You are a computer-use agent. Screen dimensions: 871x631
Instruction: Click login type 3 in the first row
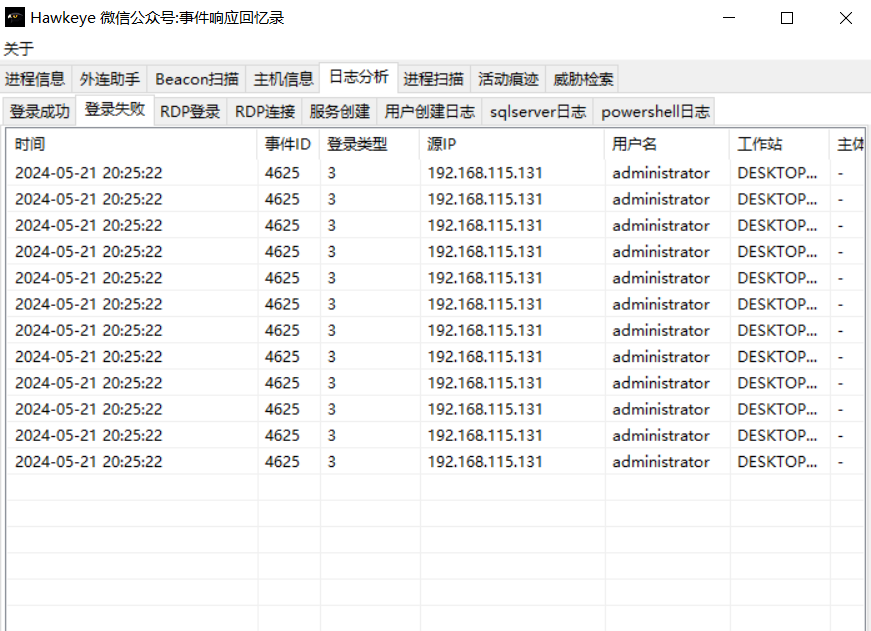click(332, 173)
